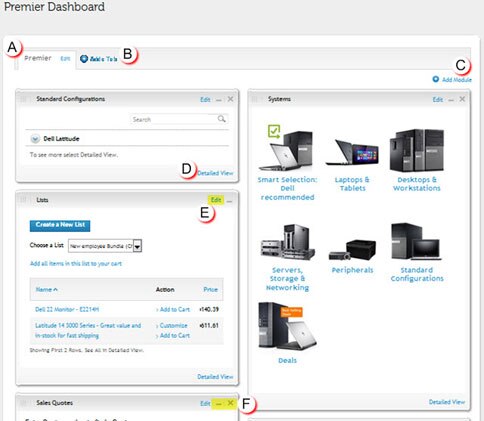Click the Lists module drag handle

coord(23,200)
